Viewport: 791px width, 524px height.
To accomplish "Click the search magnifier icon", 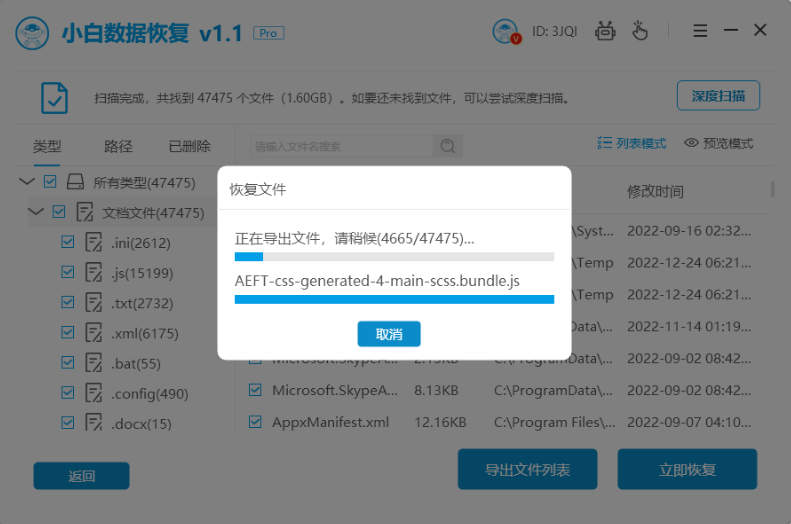I will 447,146.
